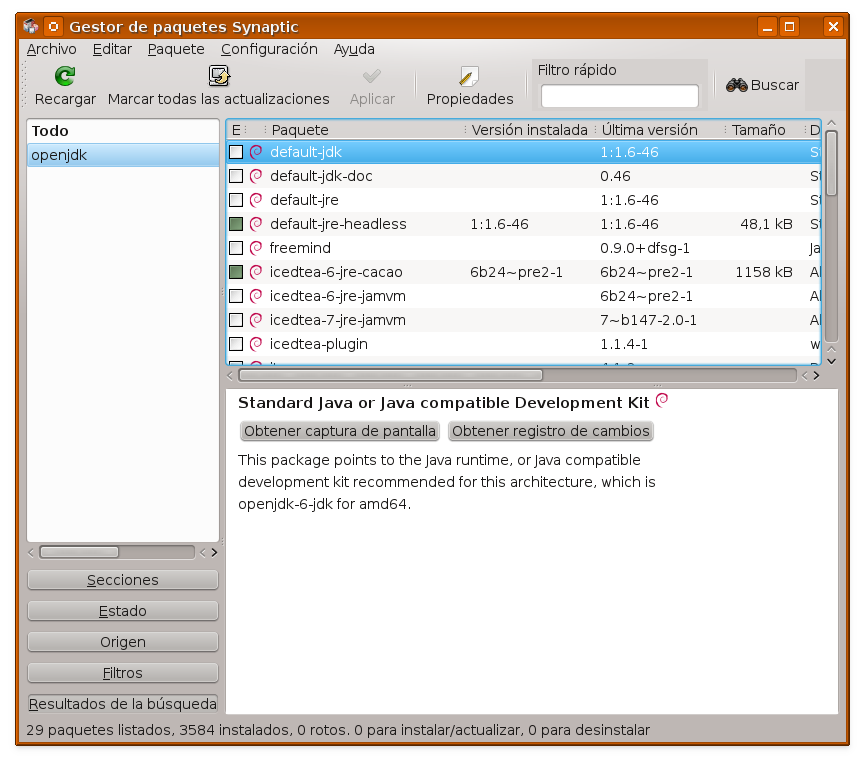Viewport: 865px width, 764px height.
Task: Click Debian swirl icon beside icedtea-plugin
Action: [256, 344]
